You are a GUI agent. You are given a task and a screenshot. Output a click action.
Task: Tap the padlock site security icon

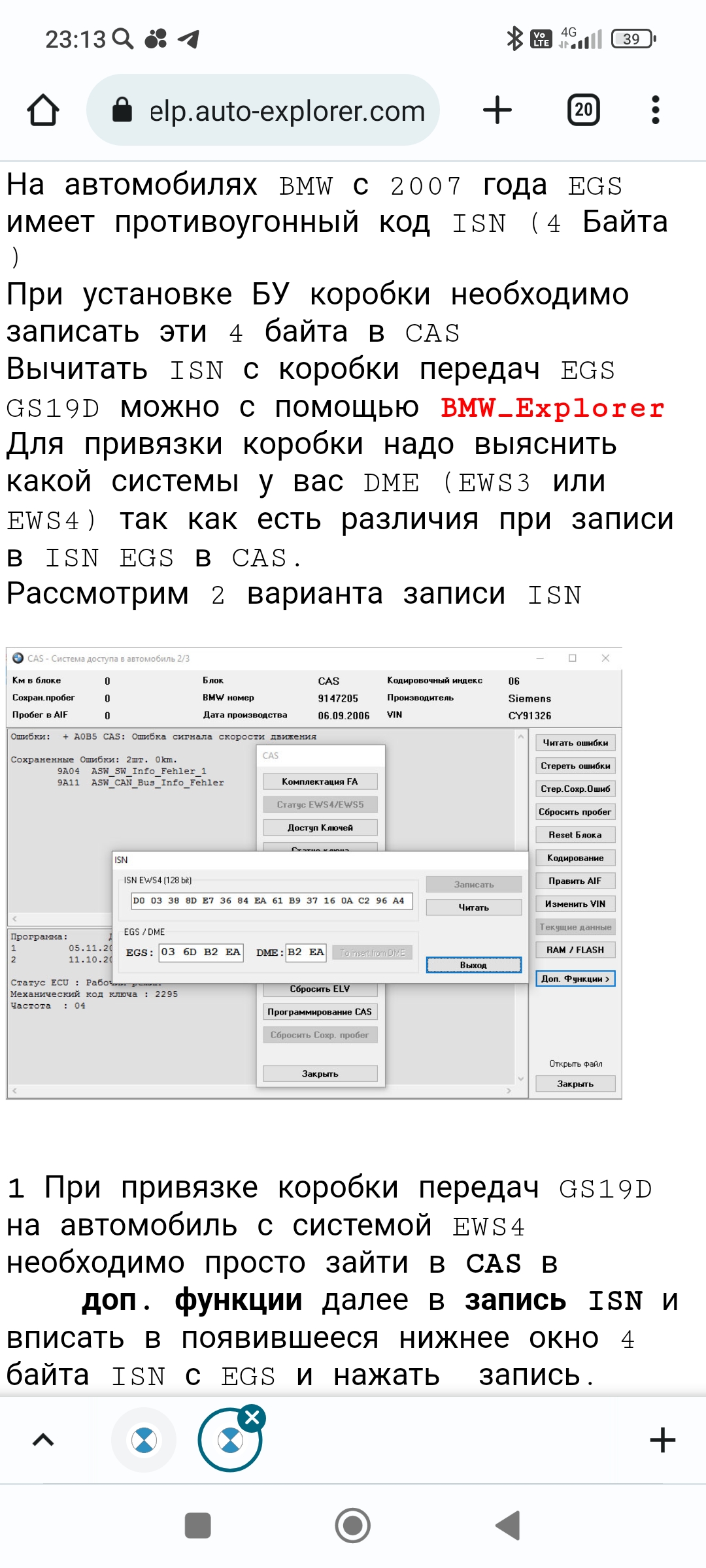pos(122,110)
